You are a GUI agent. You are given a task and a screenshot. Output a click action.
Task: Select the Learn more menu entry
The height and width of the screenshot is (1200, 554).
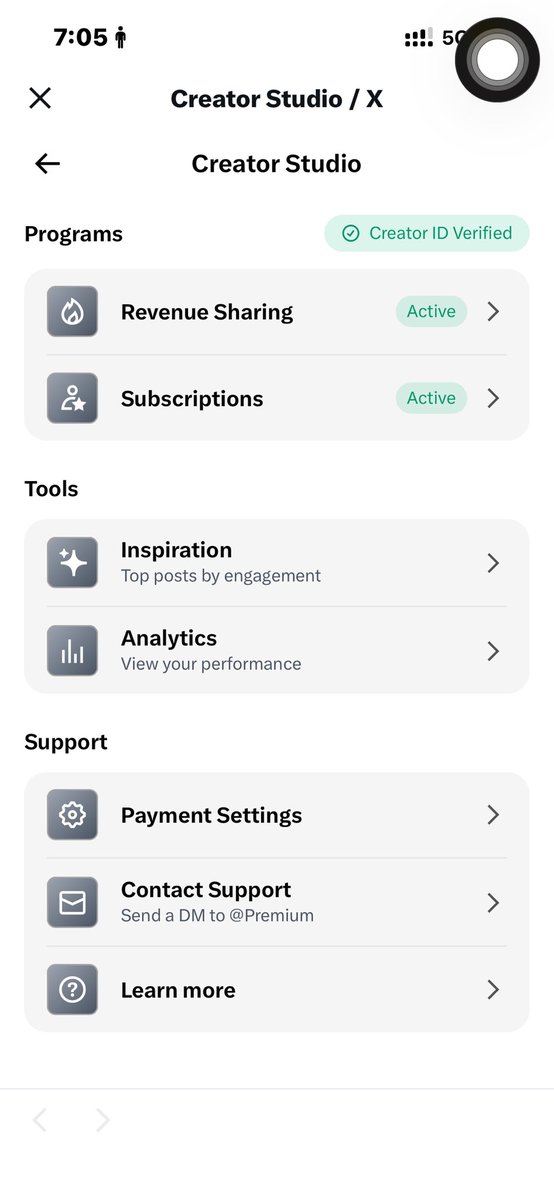(x=277, y=990)
